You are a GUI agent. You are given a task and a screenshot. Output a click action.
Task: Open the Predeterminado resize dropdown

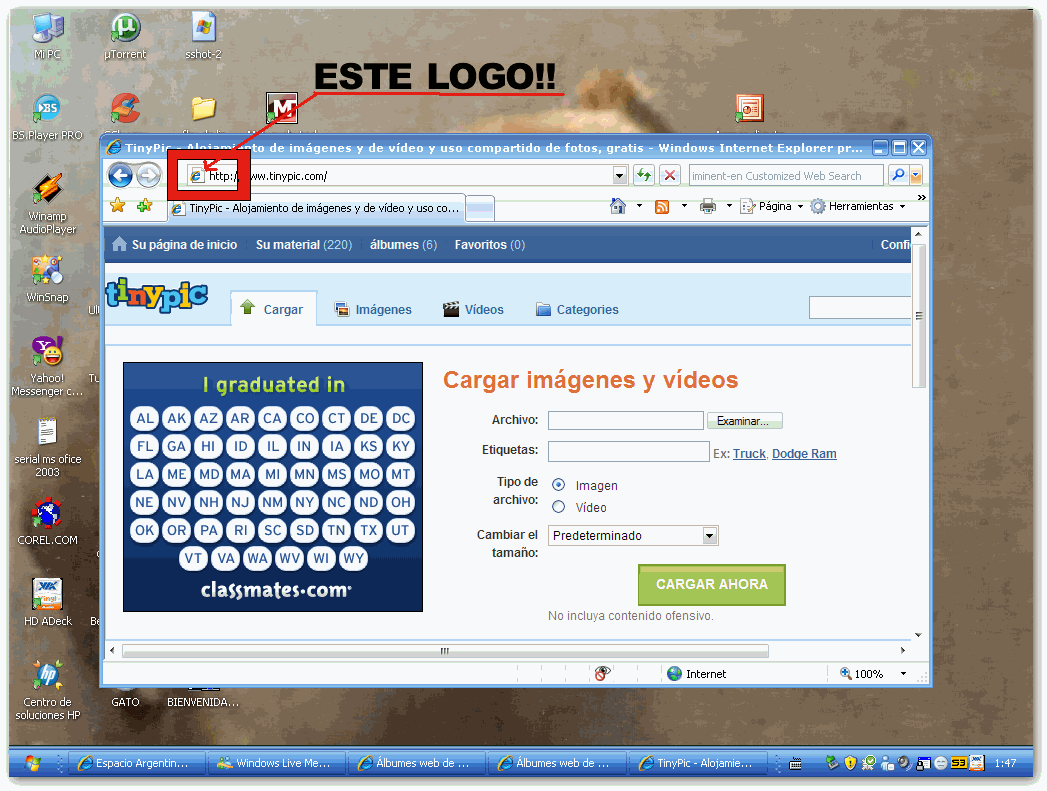pyautogui.click(x=633, y=535)
